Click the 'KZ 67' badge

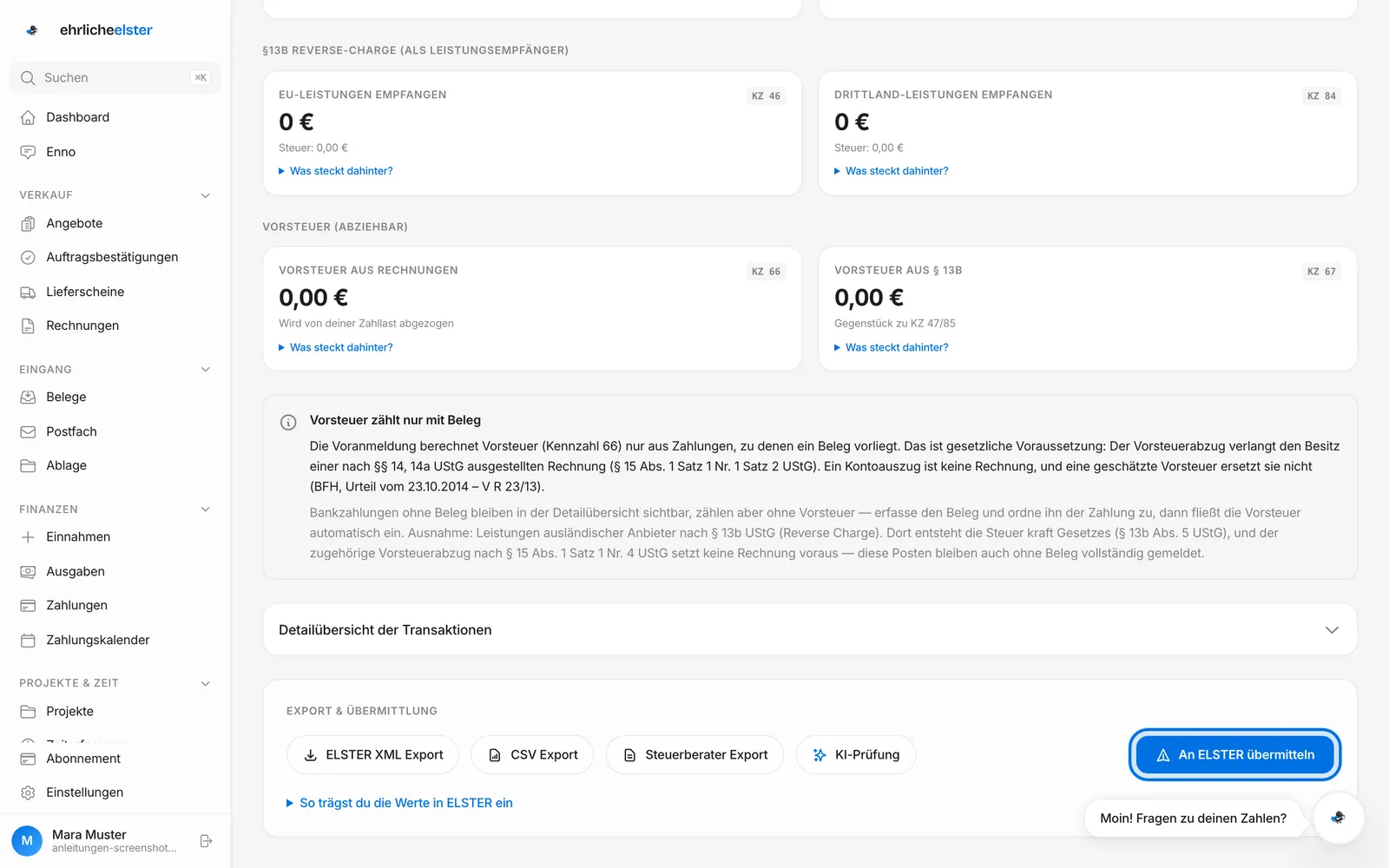pyautogui.click(x=1321, y=272)
